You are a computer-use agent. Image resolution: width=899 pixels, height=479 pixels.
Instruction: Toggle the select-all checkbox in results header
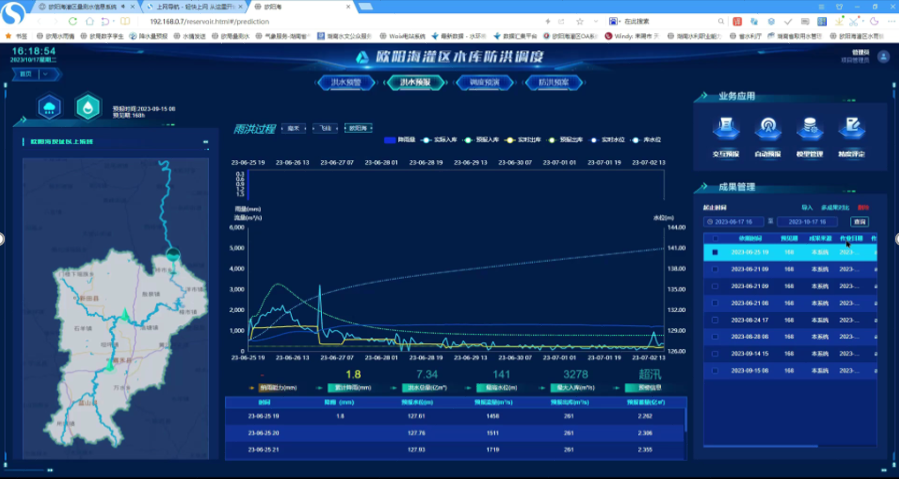click(x=715, y=238)
